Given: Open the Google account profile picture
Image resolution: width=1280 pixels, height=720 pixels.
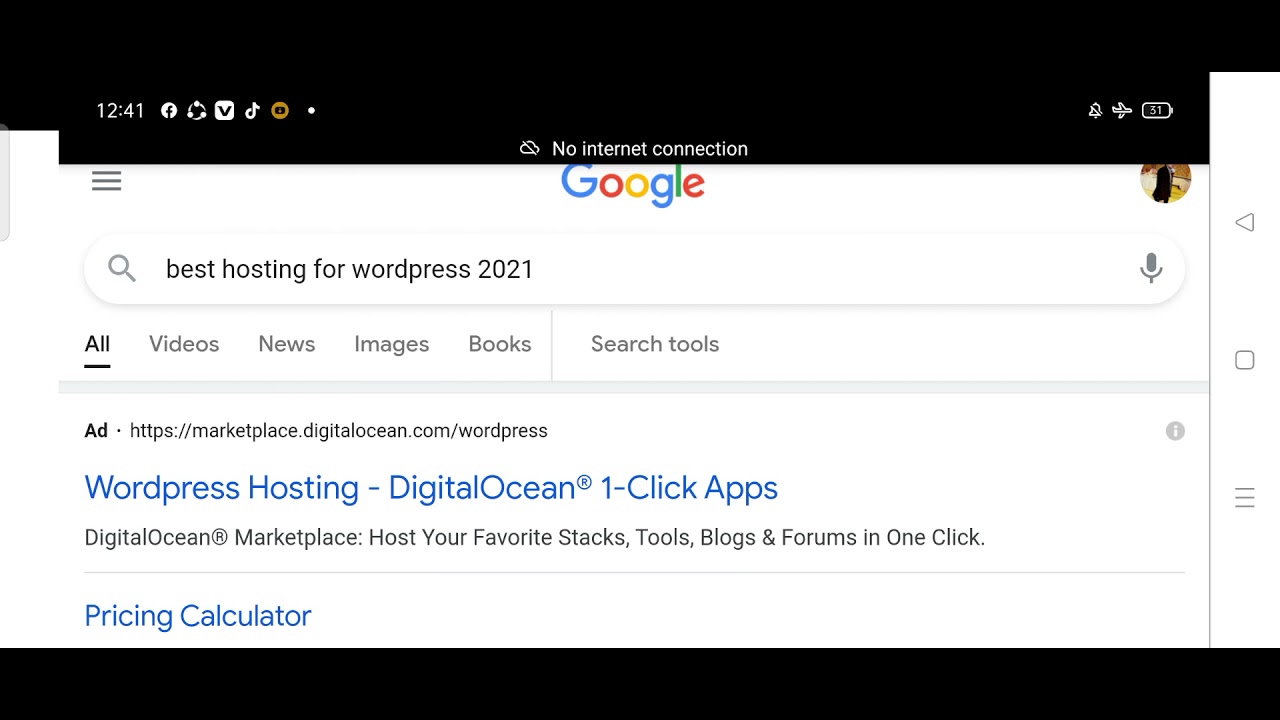Looking at the screenshot, I should point(1165,182).
